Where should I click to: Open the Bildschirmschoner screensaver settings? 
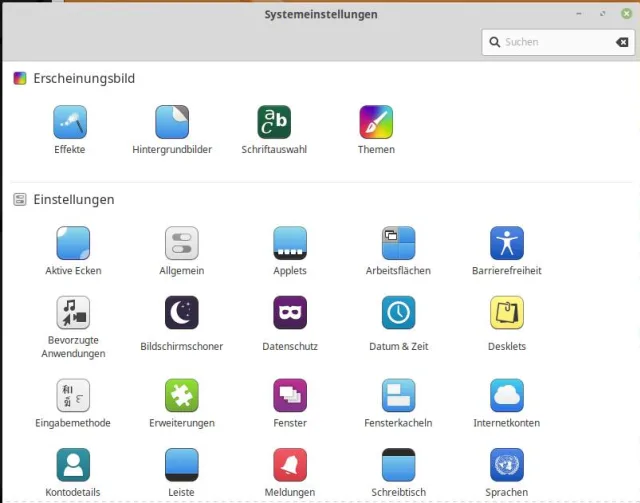pos(182,312)
